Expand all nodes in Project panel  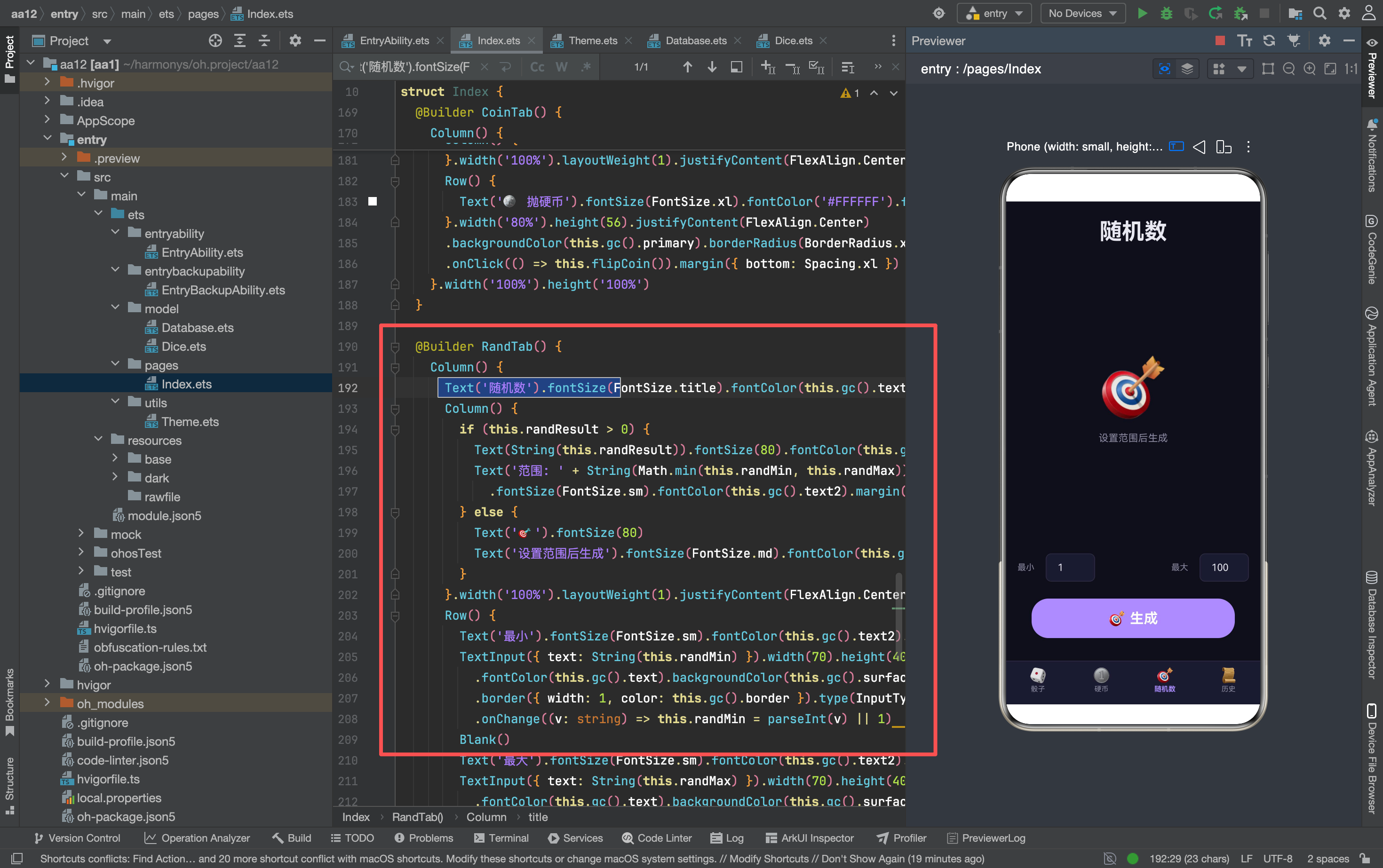(240, 41)
